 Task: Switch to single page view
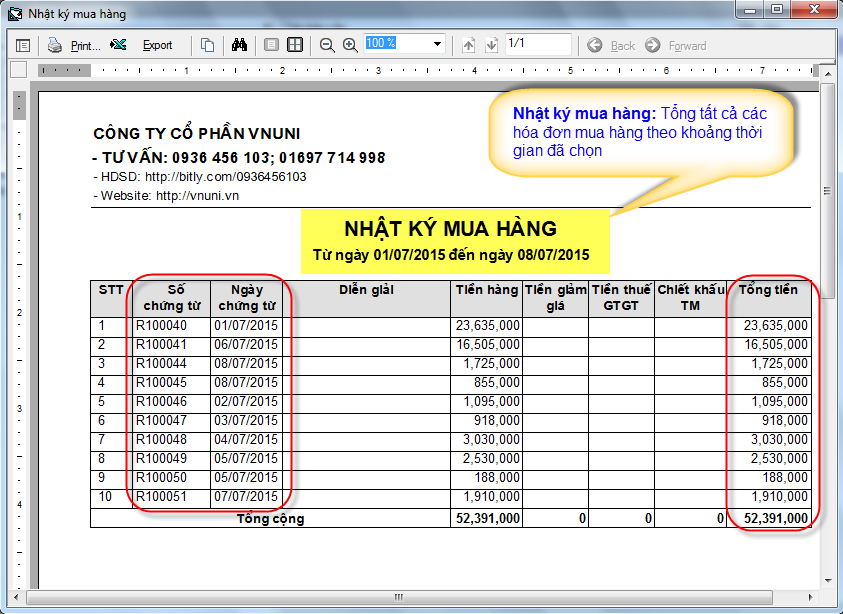[x=271, y=45]
